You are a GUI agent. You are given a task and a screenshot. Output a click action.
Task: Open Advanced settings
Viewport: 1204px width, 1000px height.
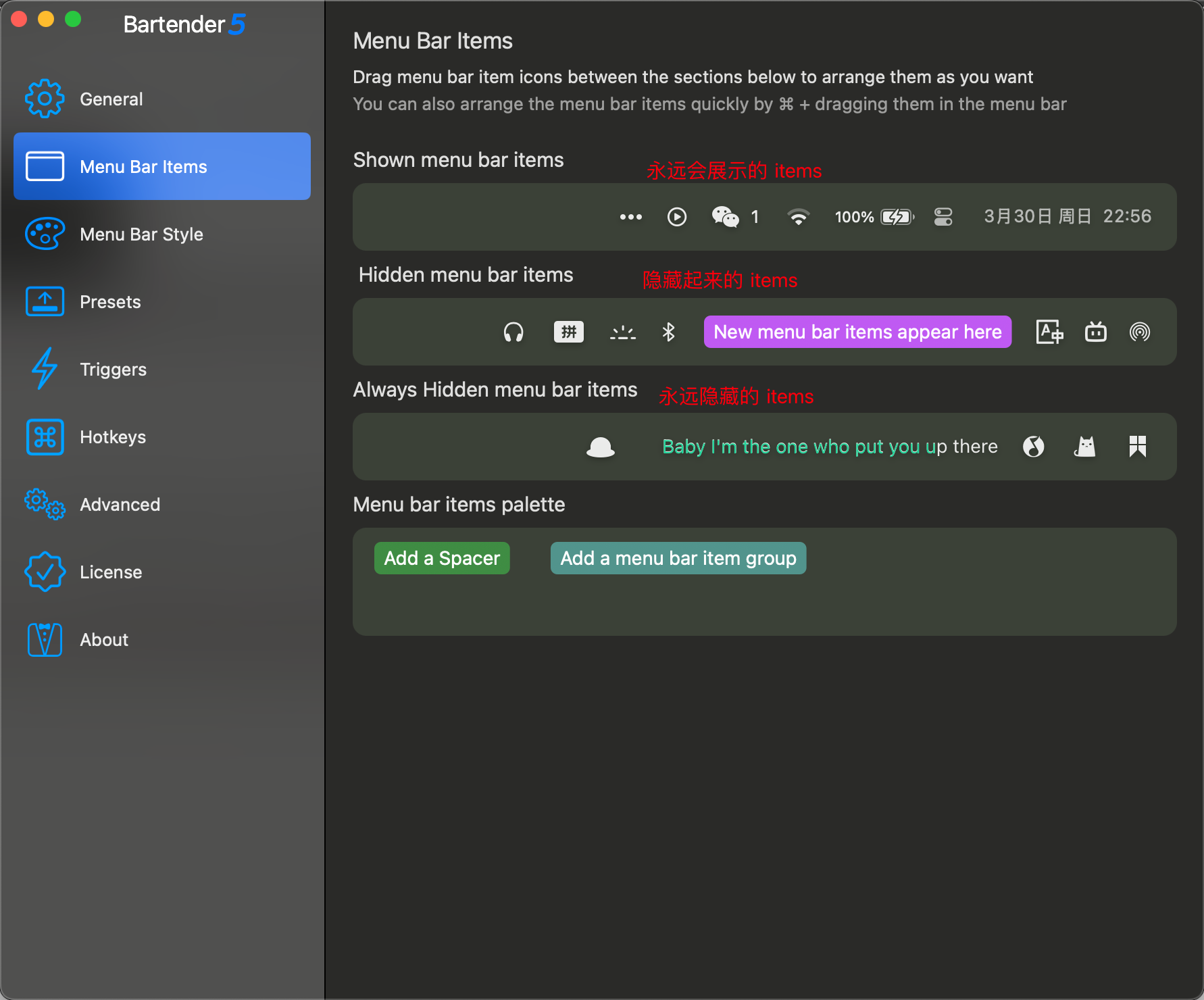pos(162,504)
